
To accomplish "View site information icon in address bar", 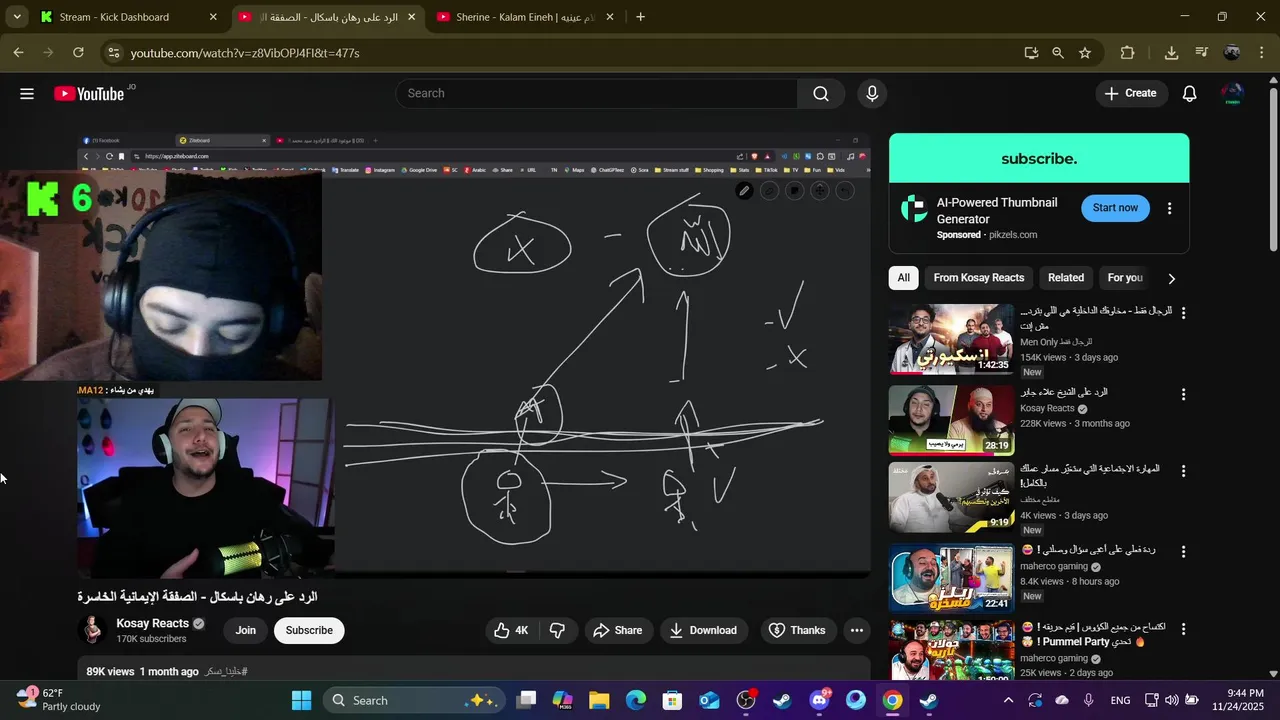I will coord(112,52).
